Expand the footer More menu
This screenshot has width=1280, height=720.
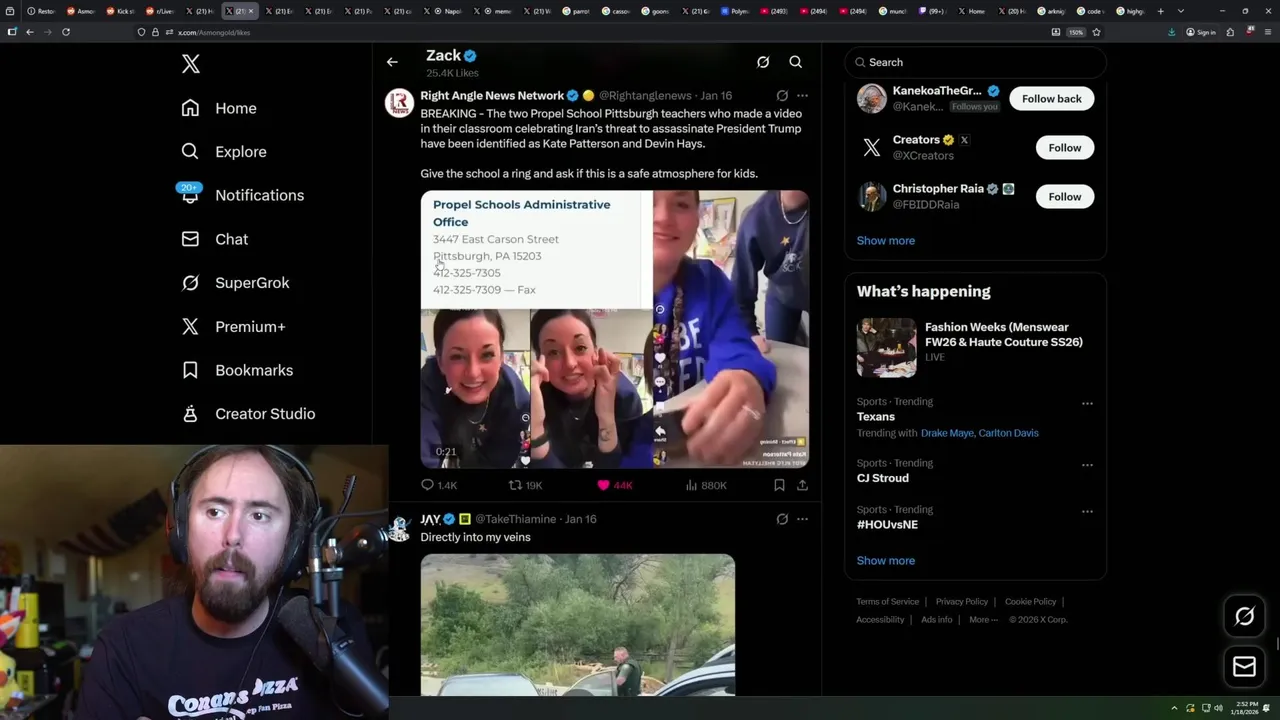982,620
